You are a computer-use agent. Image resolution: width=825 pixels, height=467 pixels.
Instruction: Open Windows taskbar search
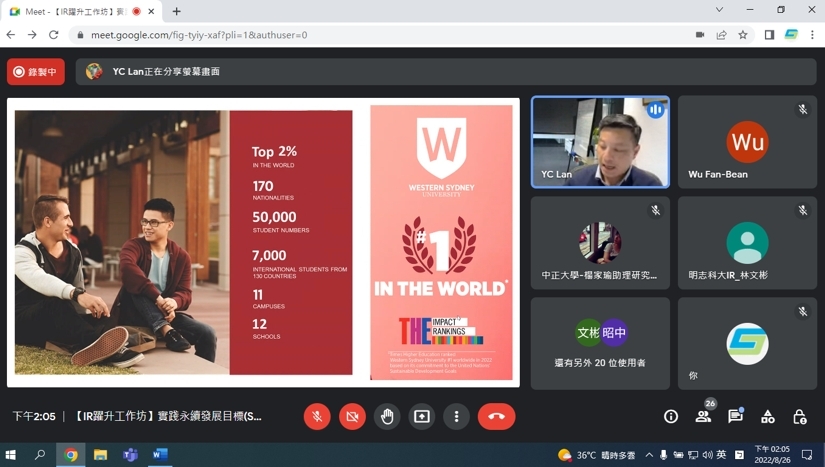pyautogui.click(x=39, y=454)
